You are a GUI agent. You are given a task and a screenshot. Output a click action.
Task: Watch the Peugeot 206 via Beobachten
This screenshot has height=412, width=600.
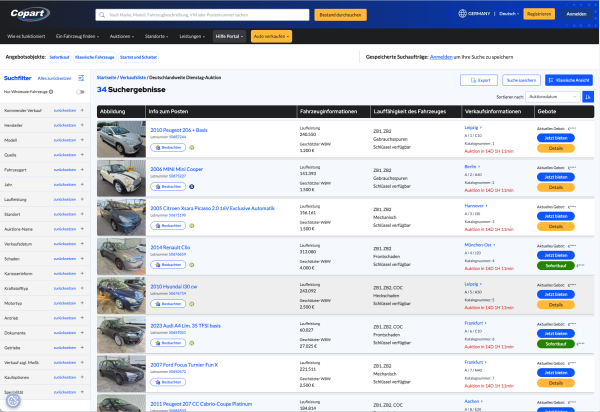(x=168, y=148)
